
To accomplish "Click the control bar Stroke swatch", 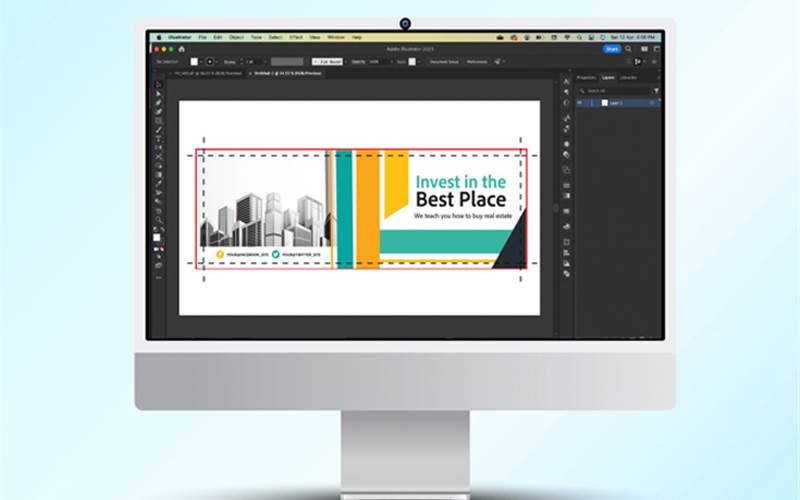I will [210, 62].
